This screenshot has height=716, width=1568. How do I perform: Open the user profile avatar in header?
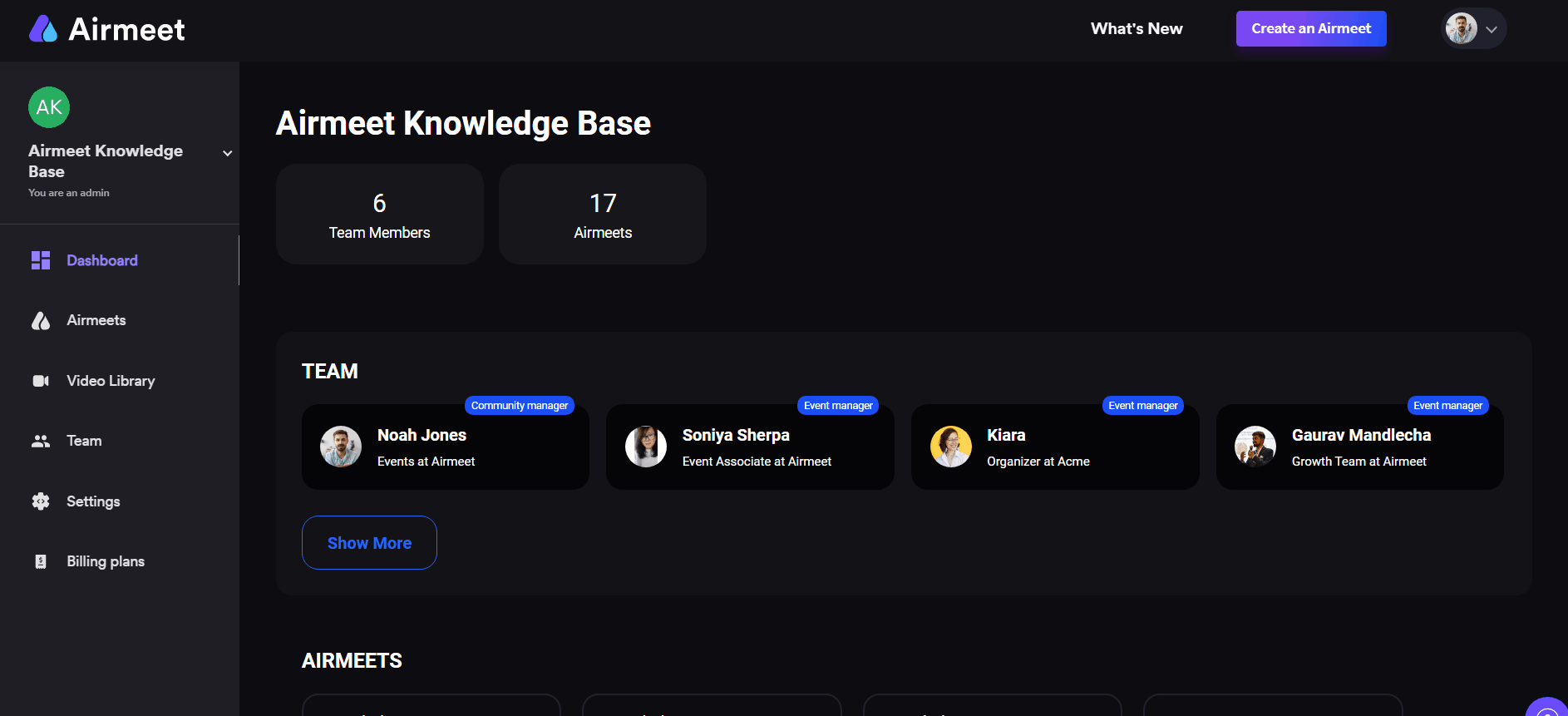point(1461,28)
